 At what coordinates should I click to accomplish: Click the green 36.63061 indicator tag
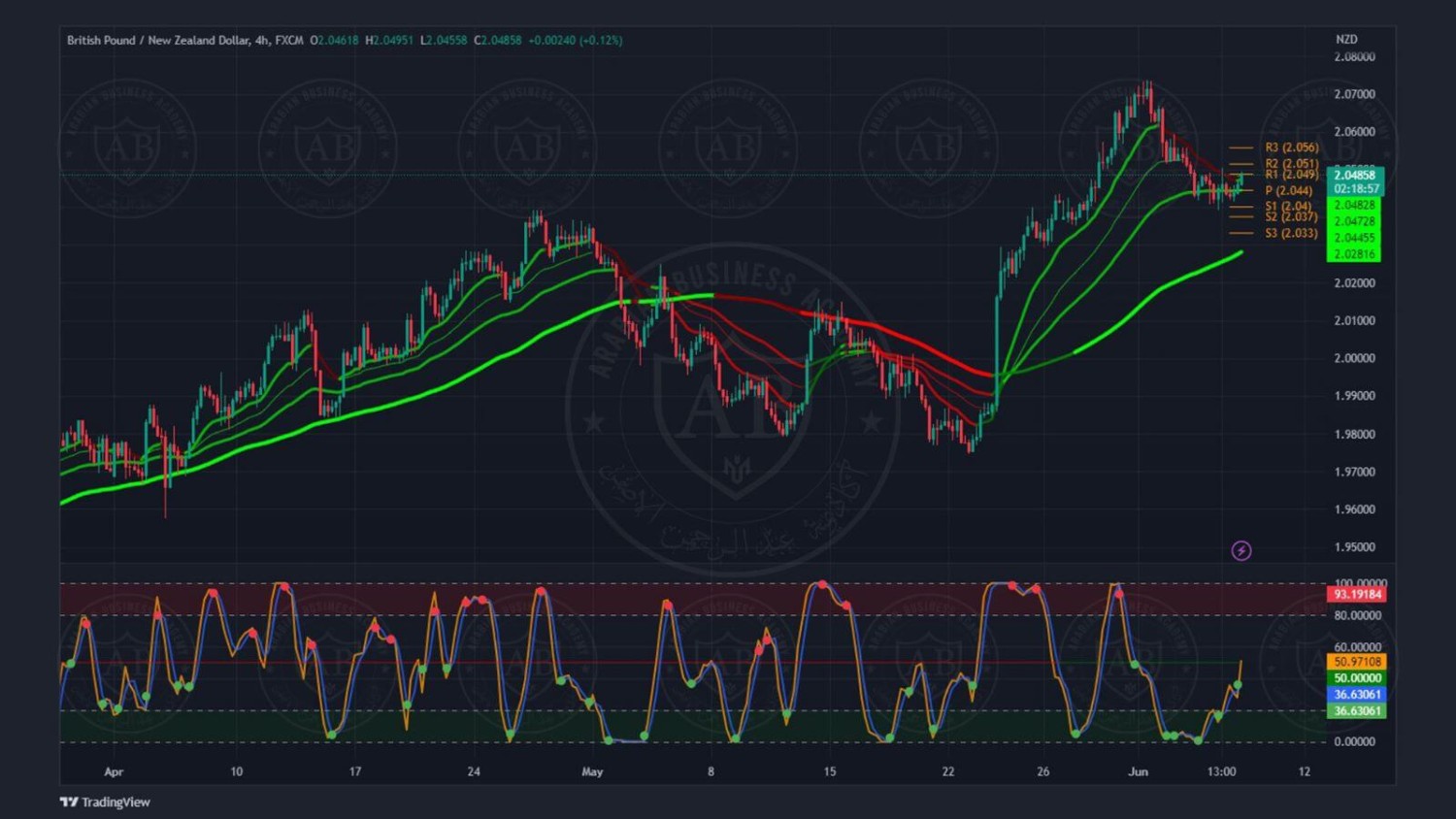[x=1356, y=711]
